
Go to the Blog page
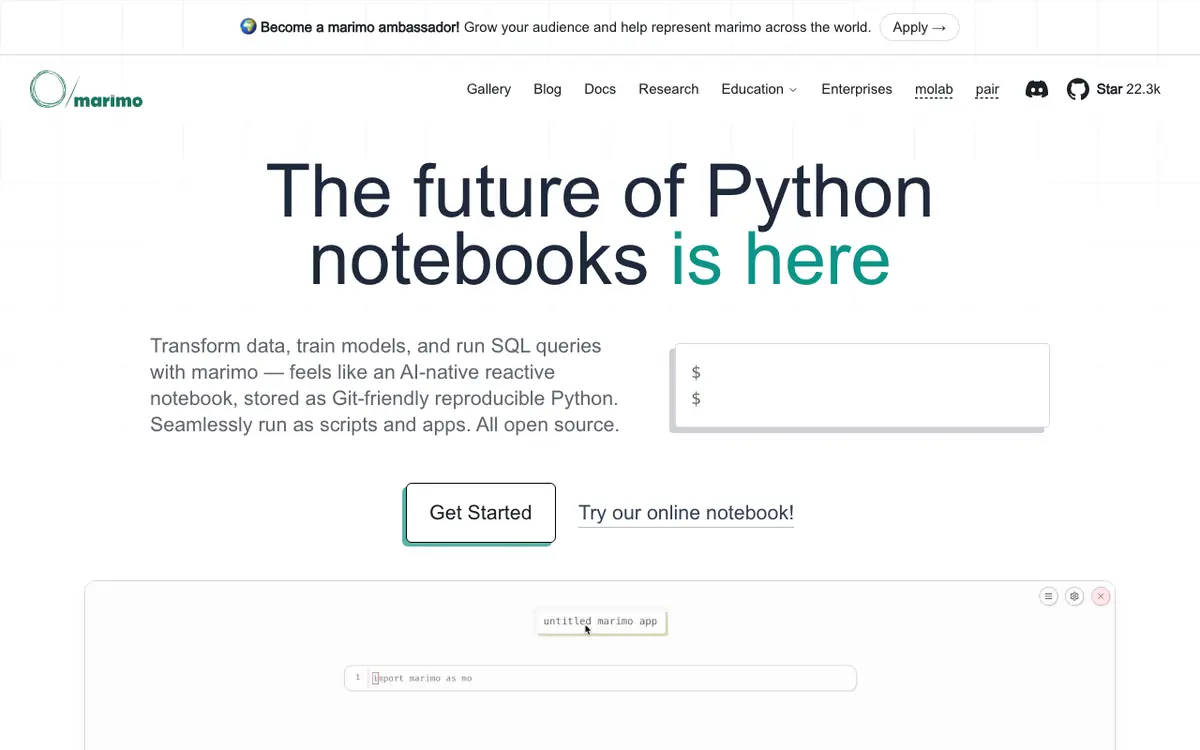pyautogui.click(x=548, y=89)
